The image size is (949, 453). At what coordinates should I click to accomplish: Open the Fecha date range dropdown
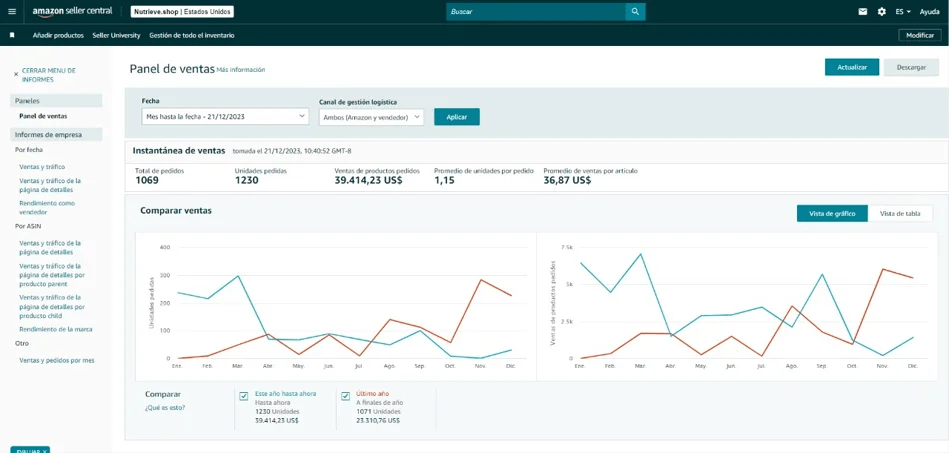coord(225,116)
